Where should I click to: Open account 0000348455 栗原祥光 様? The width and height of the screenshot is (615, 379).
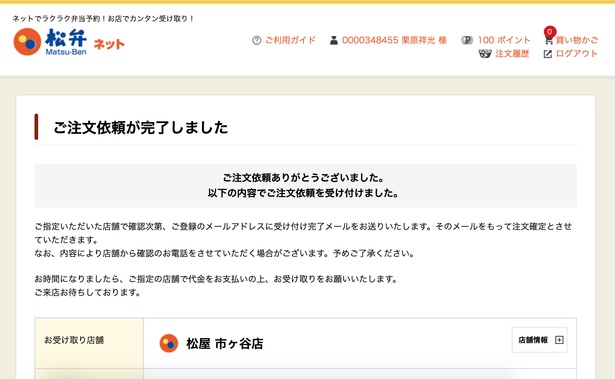394,40
